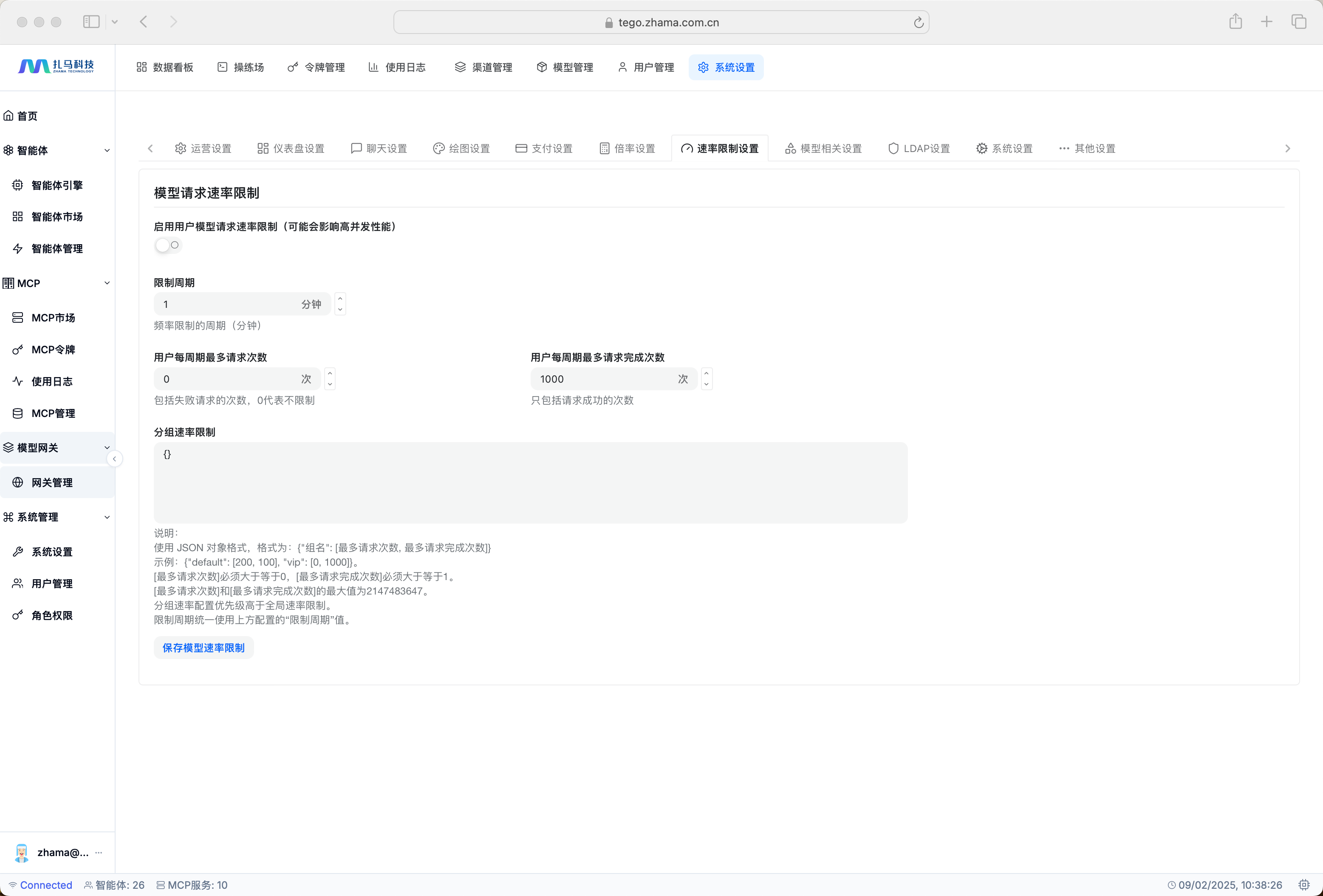Screen dimensions: 1323x896
Task: Collapse the MCP sidebar group
Action: tap(107, 283)
